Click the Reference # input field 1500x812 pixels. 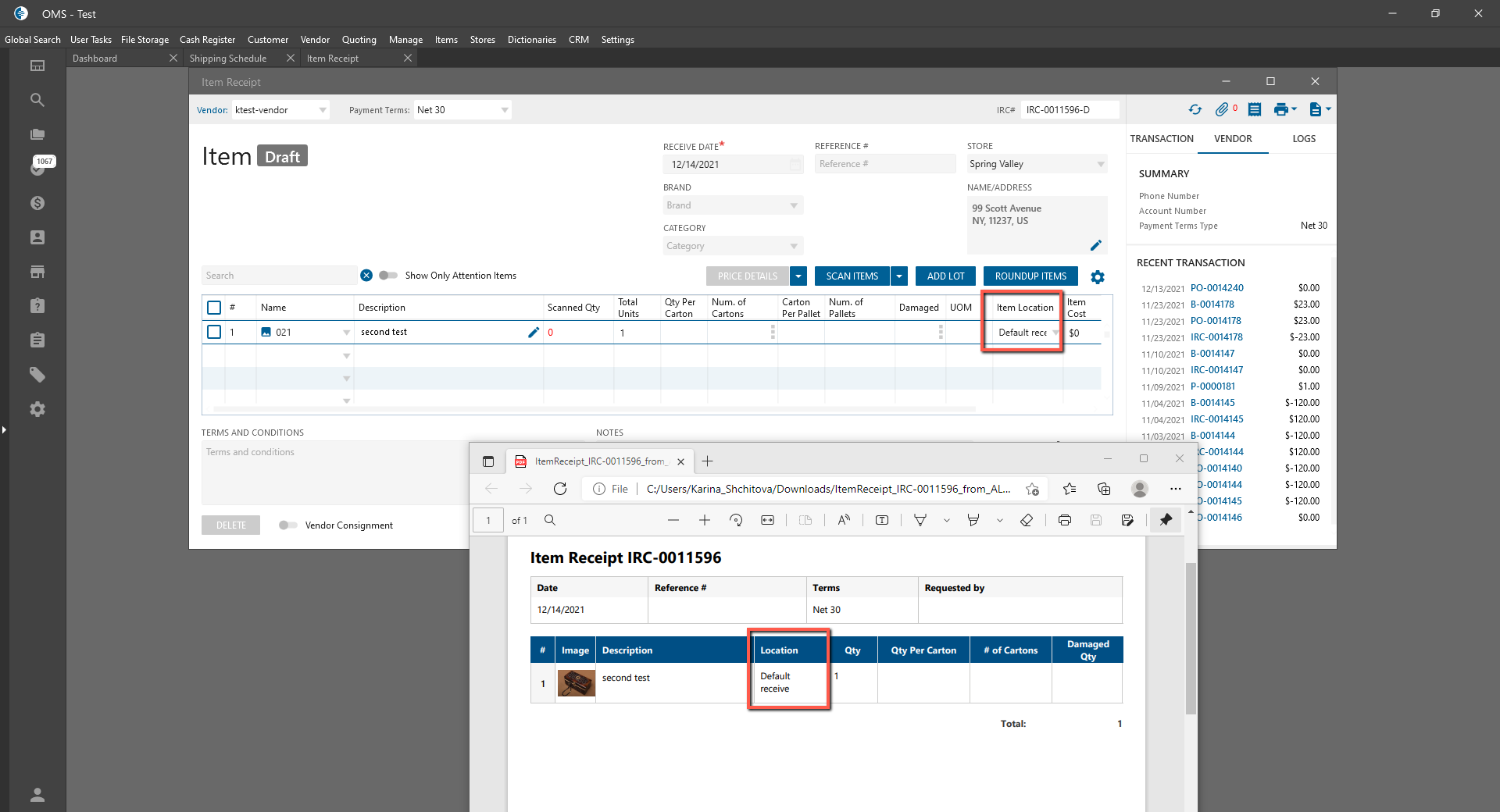pyautogui.click(x=884, y=164)
